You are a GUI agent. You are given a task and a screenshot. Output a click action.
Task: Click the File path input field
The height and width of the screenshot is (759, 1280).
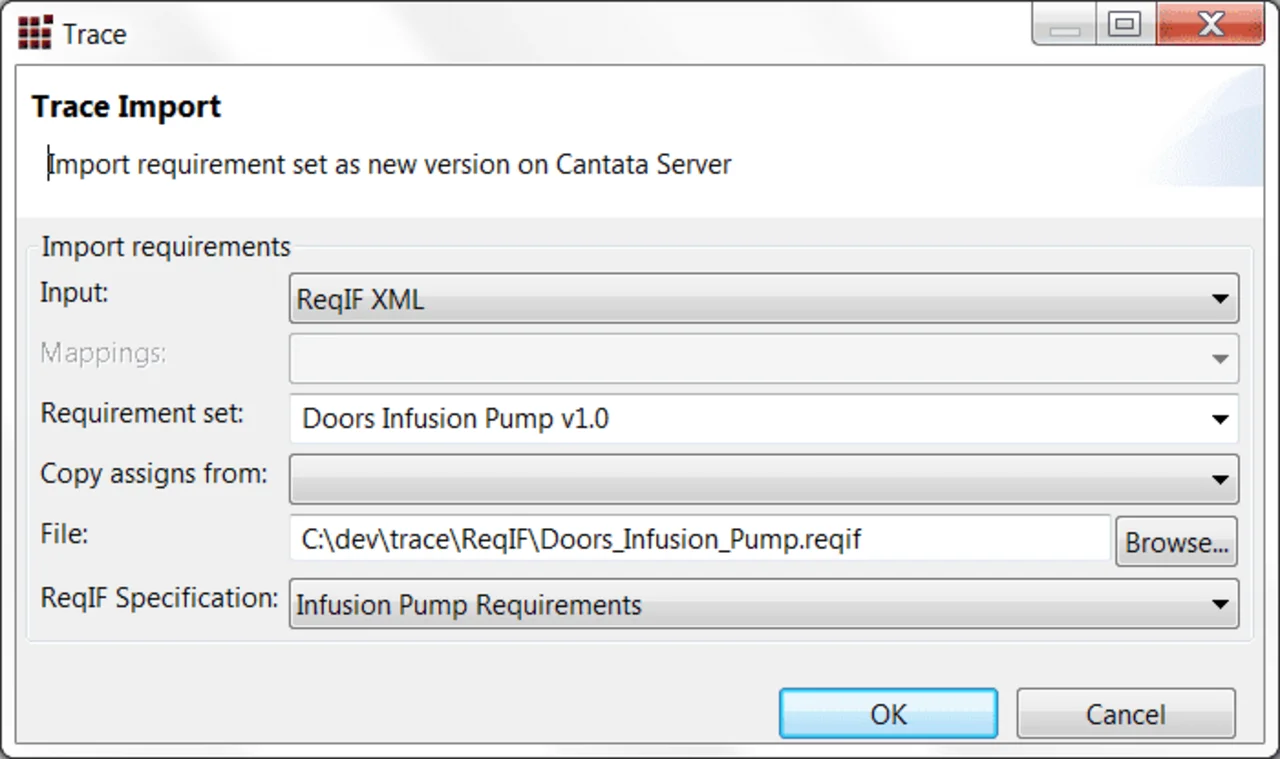[700, 539]
